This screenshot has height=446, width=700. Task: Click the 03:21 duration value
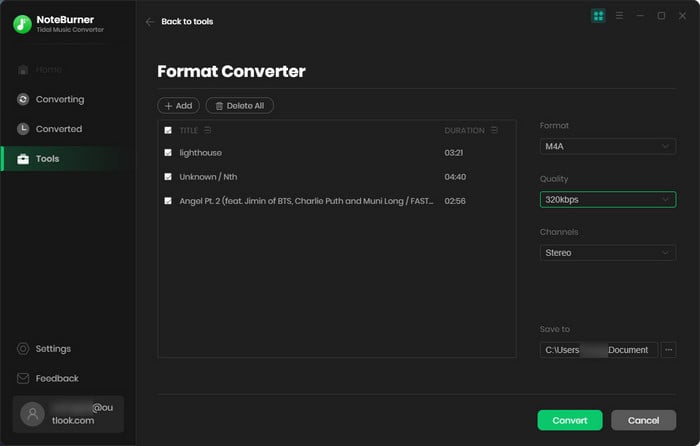(x=454, y=153)
